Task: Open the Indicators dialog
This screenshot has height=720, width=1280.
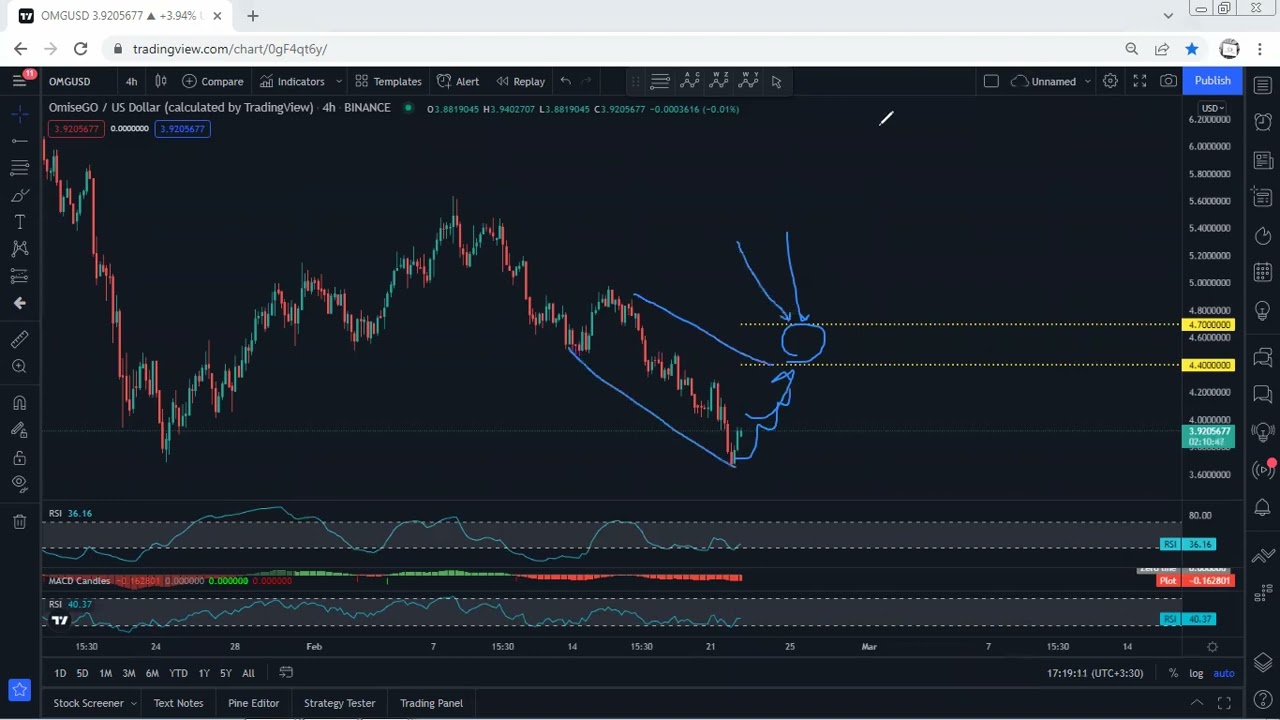Action: coord(292,81)
